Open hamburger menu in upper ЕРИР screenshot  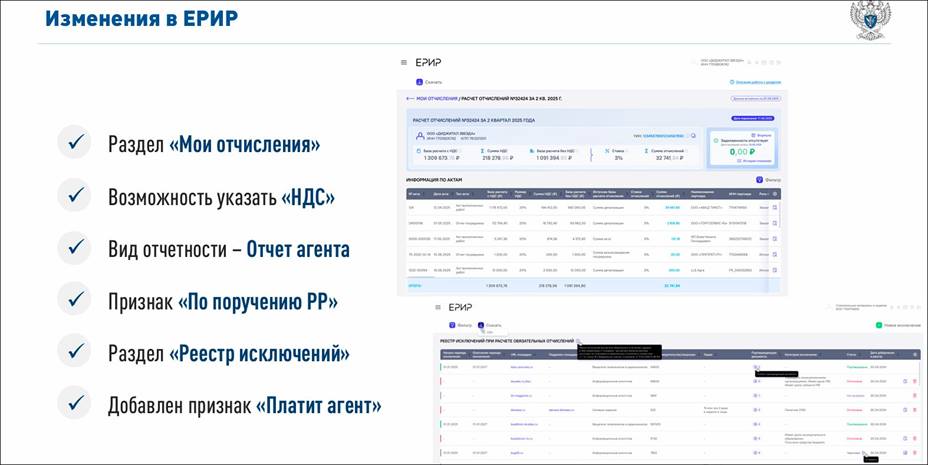point(404,62)
